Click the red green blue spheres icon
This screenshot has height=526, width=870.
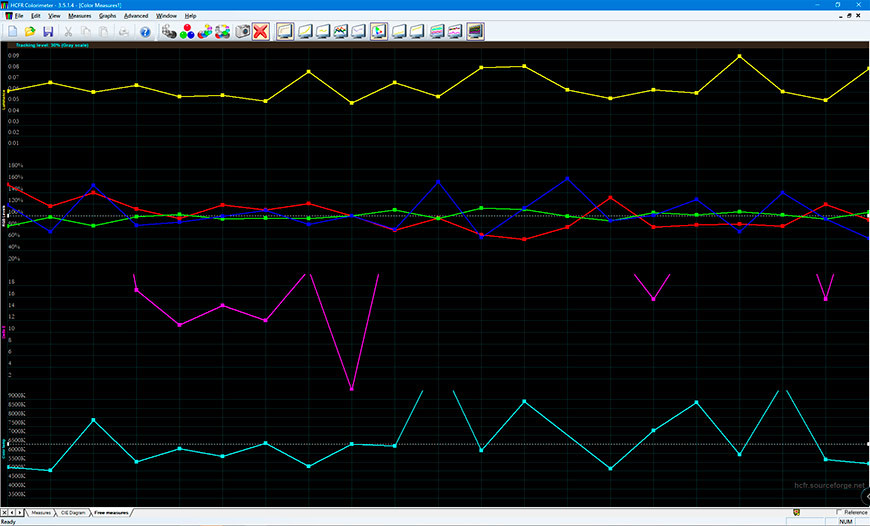[187, 32]
